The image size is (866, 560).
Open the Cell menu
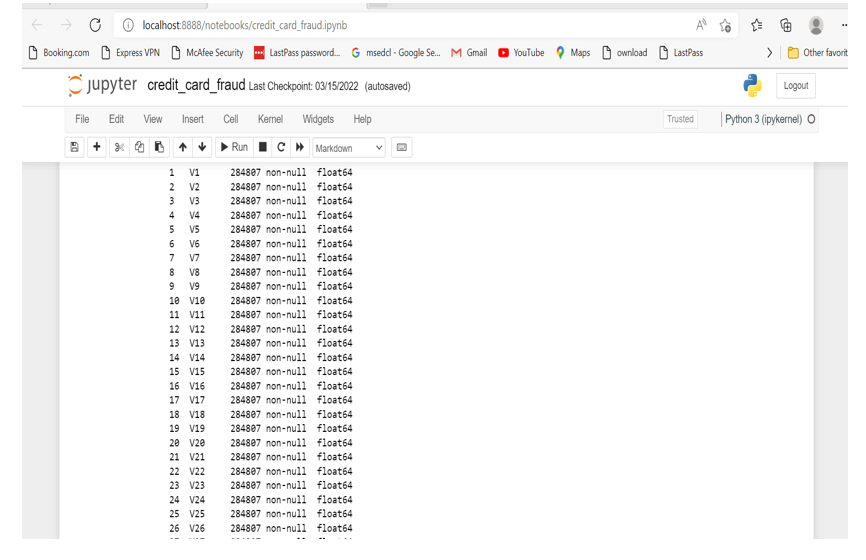point(231,119)
